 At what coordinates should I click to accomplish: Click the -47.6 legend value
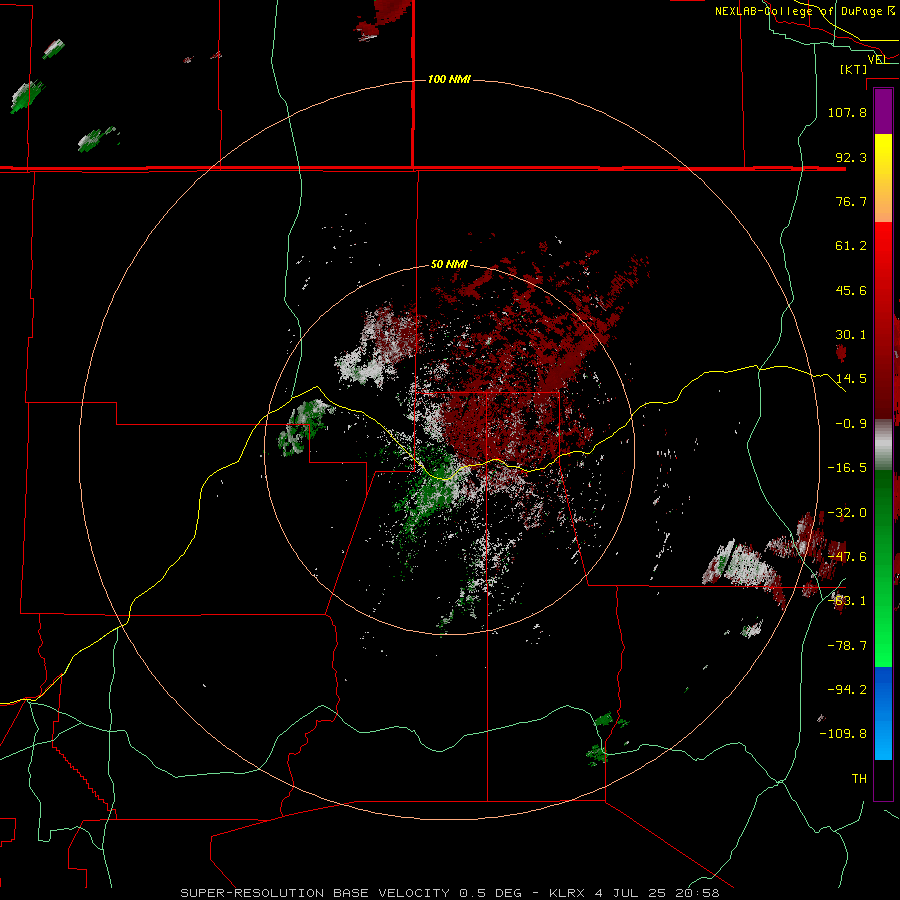[847, 557]
